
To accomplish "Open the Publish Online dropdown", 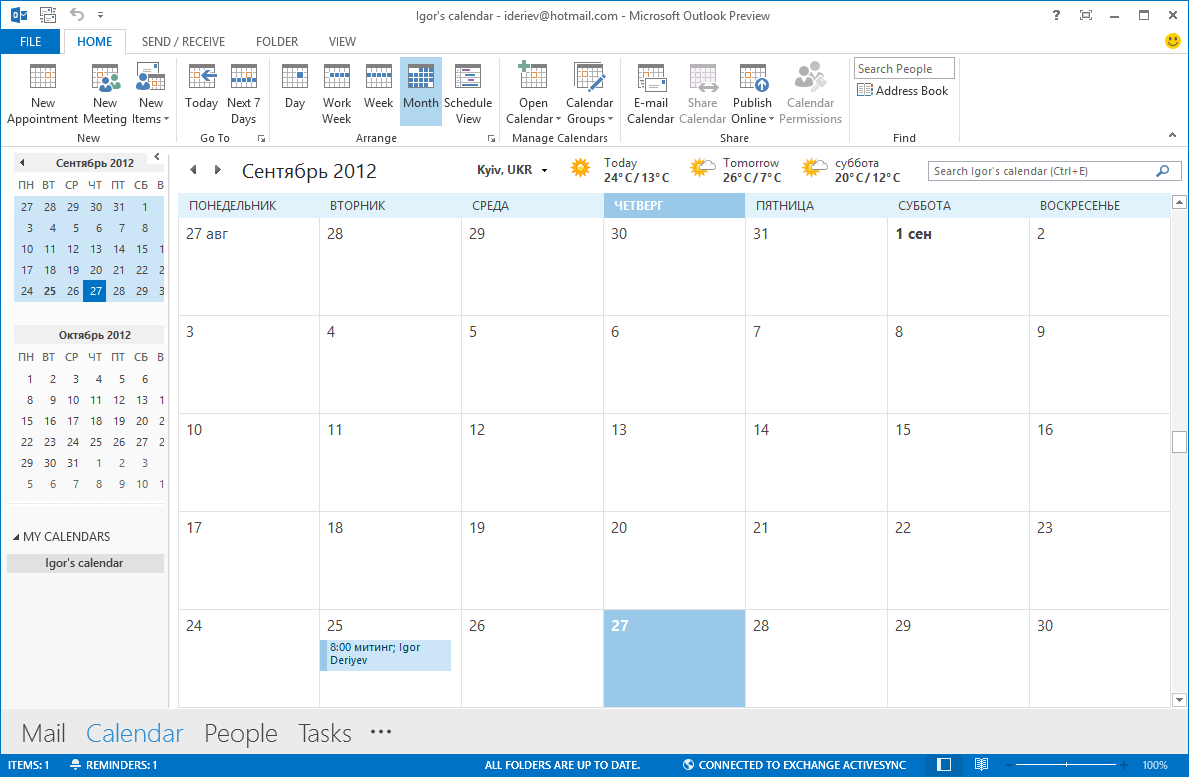I will point(752,93).
